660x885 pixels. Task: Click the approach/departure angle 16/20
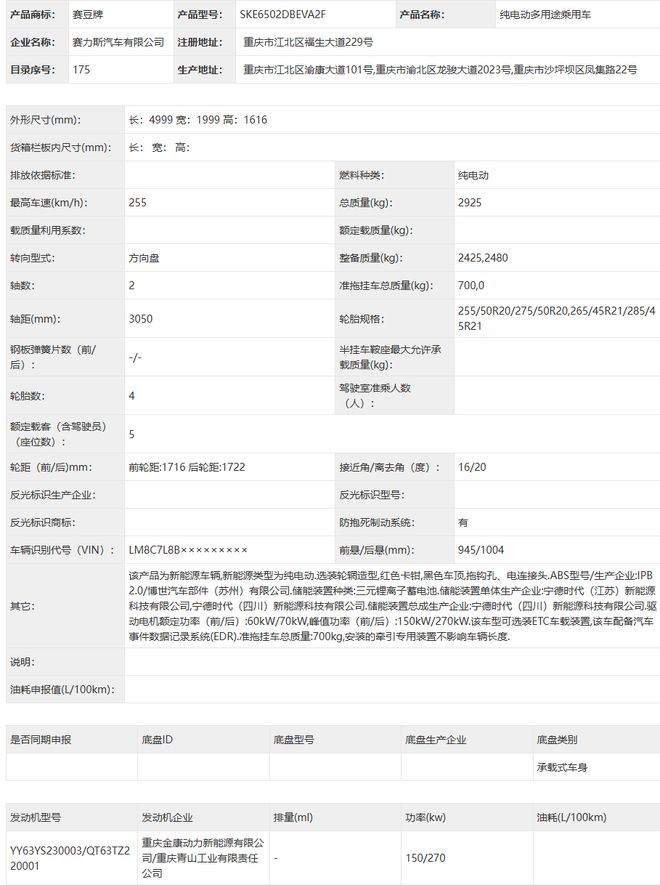(472, 467)
